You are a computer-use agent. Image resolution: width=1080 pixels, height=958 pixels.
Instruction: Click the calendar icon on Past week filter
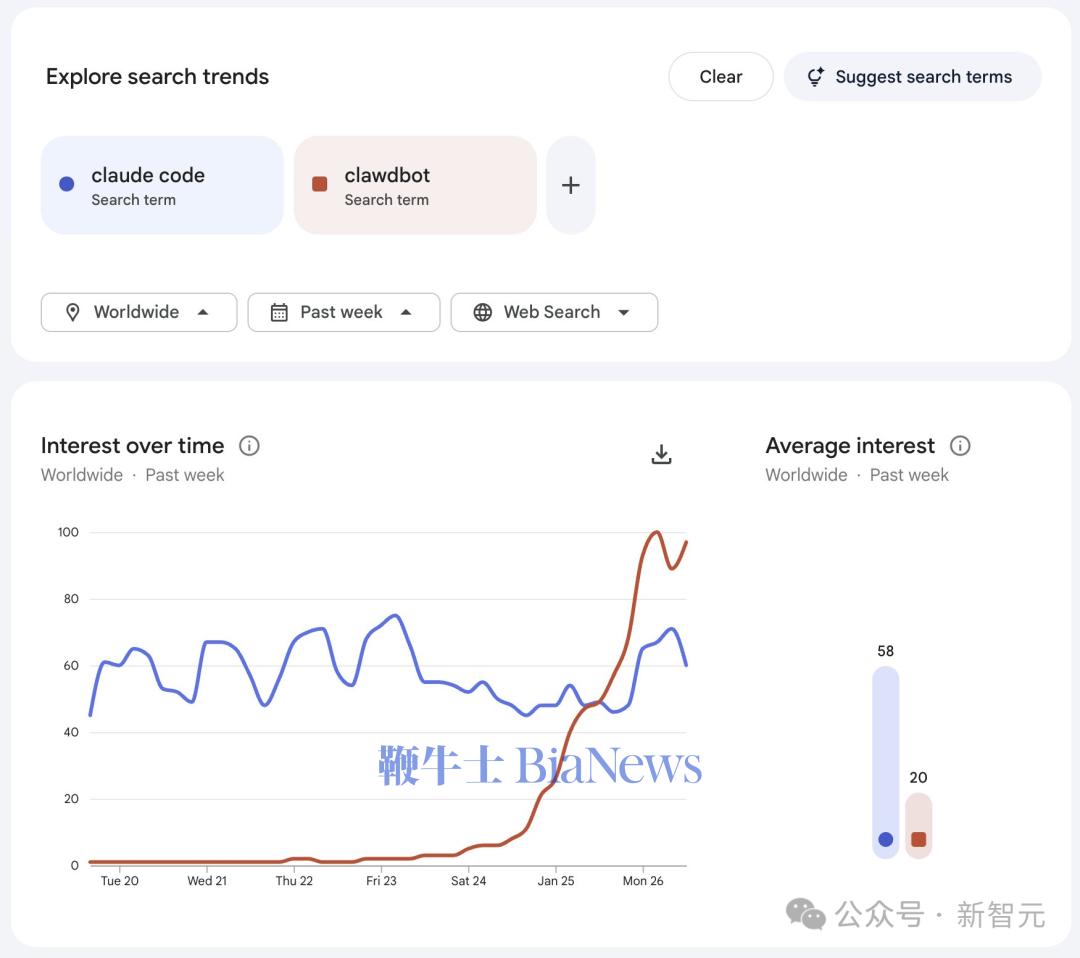point(278,312)
